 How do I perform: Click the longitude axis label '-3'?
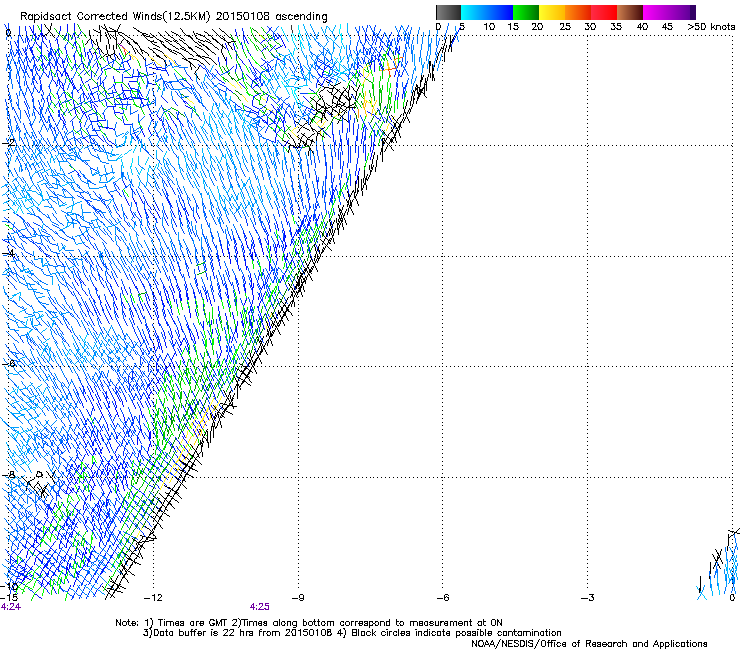(x=588, y=598)
